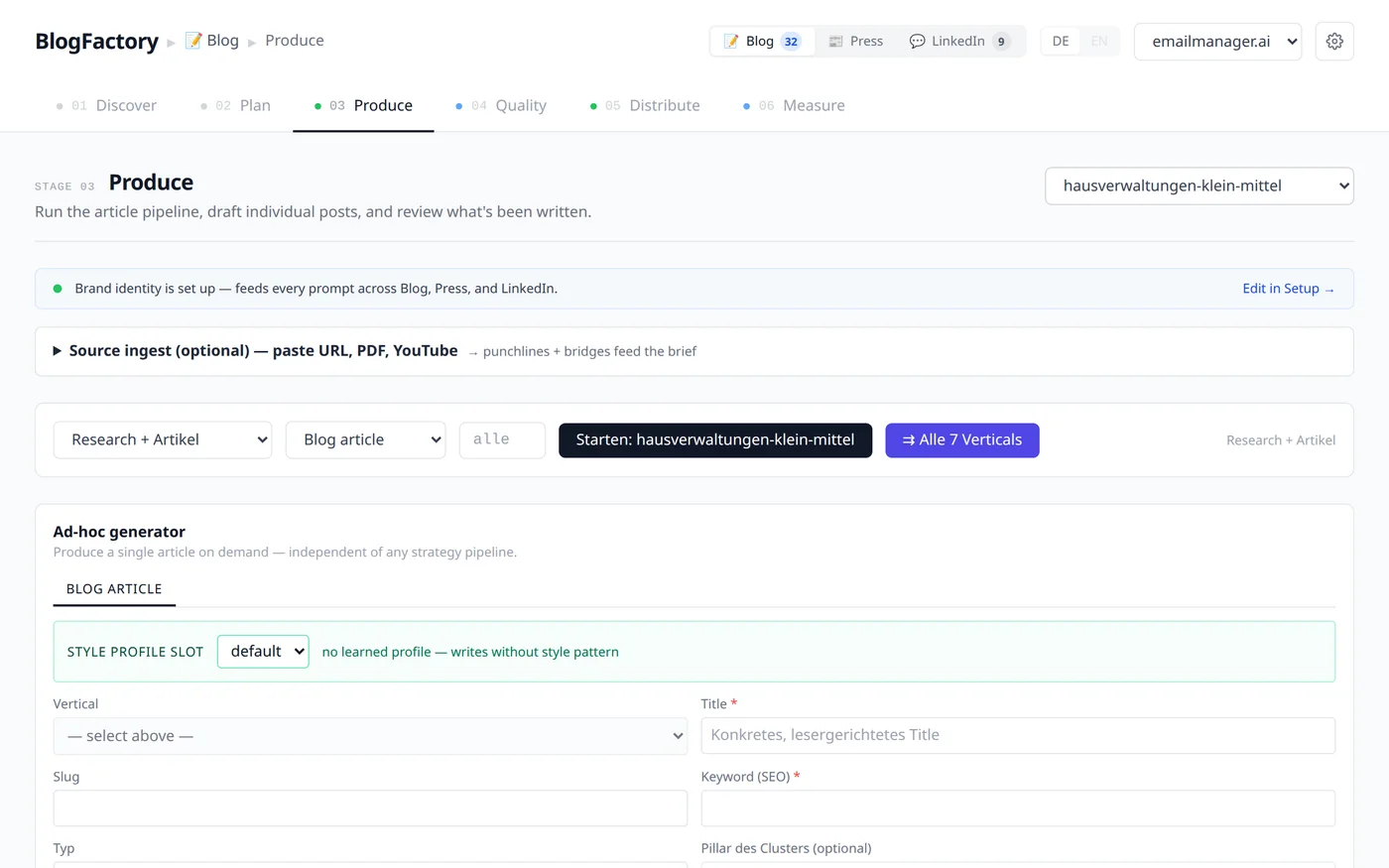Click the 'no learned profile' status text
Image resolution: width=1389 pixels, height=868 pixels.
coord(470,652)
